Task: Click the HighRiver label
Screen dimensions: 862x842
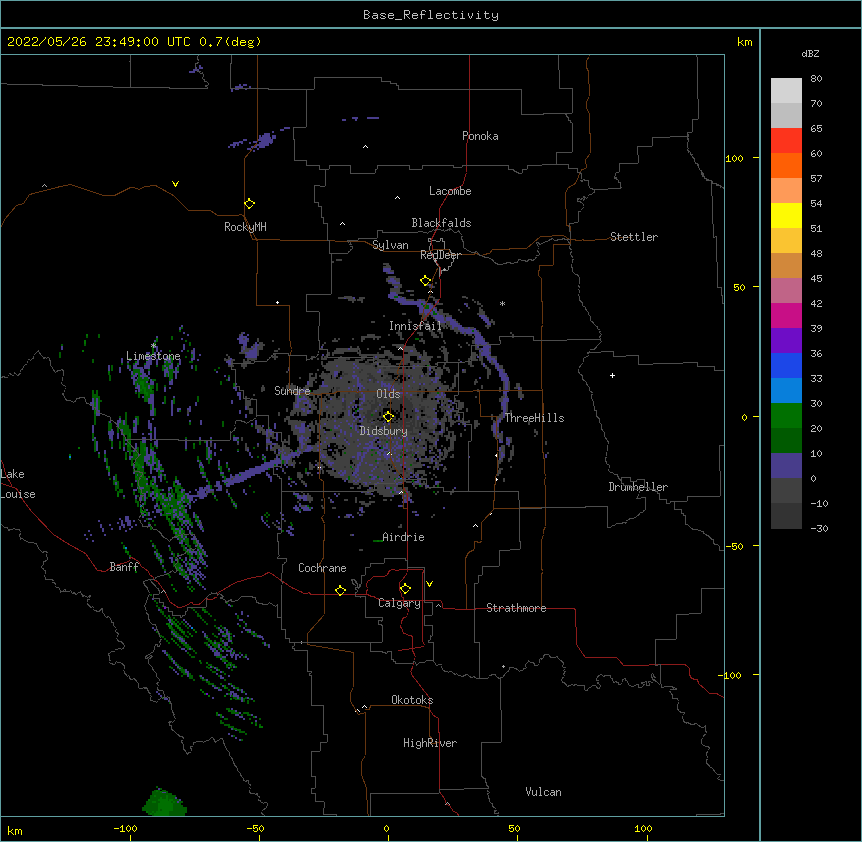Action: click(430, 743)
